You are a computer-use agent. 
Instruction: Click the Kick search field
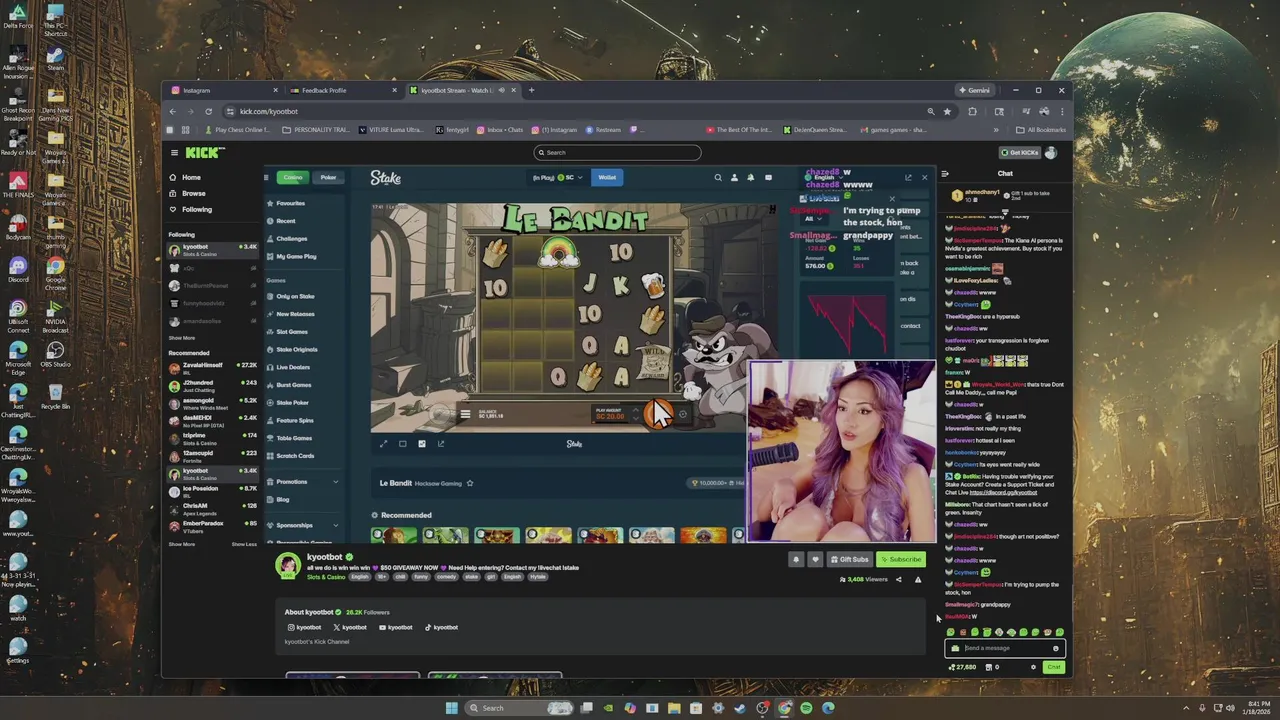tap(617, 153)
